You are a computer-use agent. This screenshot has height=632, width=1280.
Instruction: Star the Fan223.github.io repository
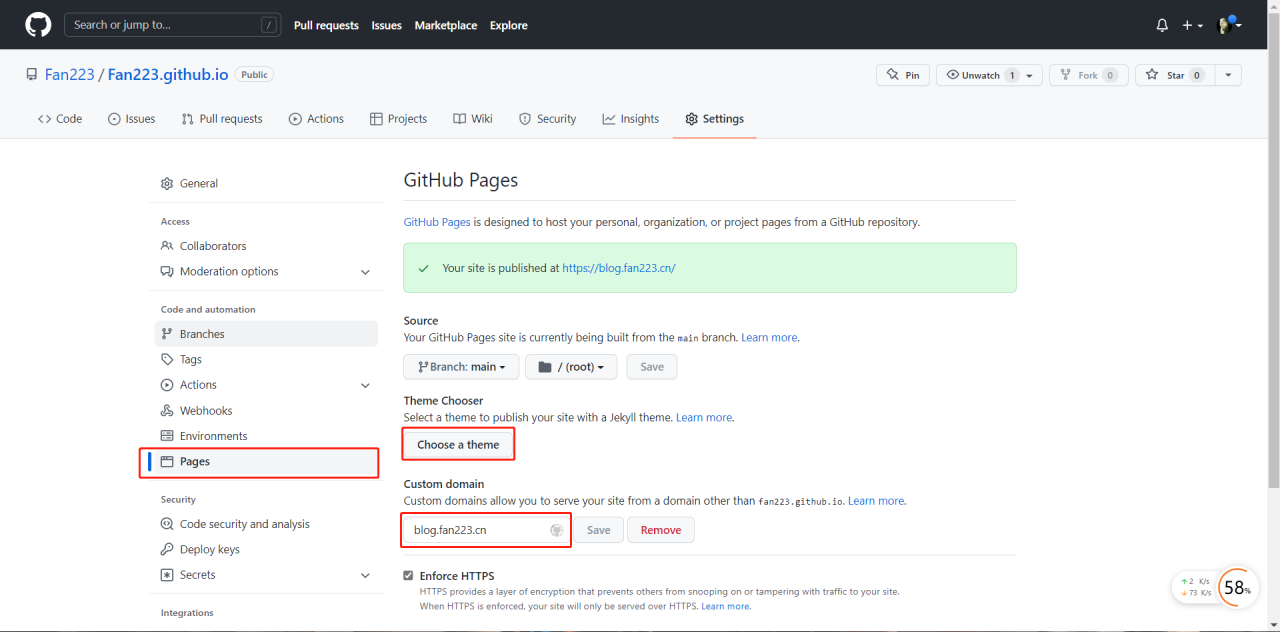point(1166,75)
